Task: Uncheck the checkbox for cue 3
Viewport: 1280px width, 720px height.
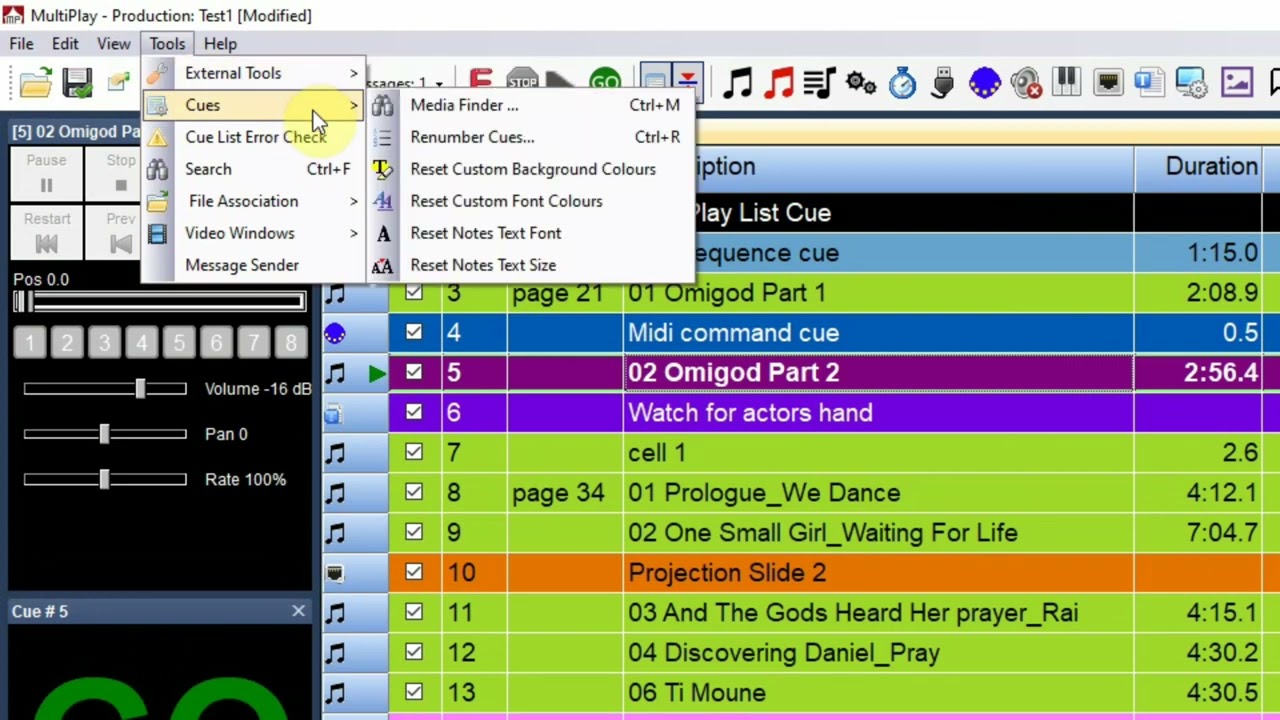Action: [x=414, y=292]
